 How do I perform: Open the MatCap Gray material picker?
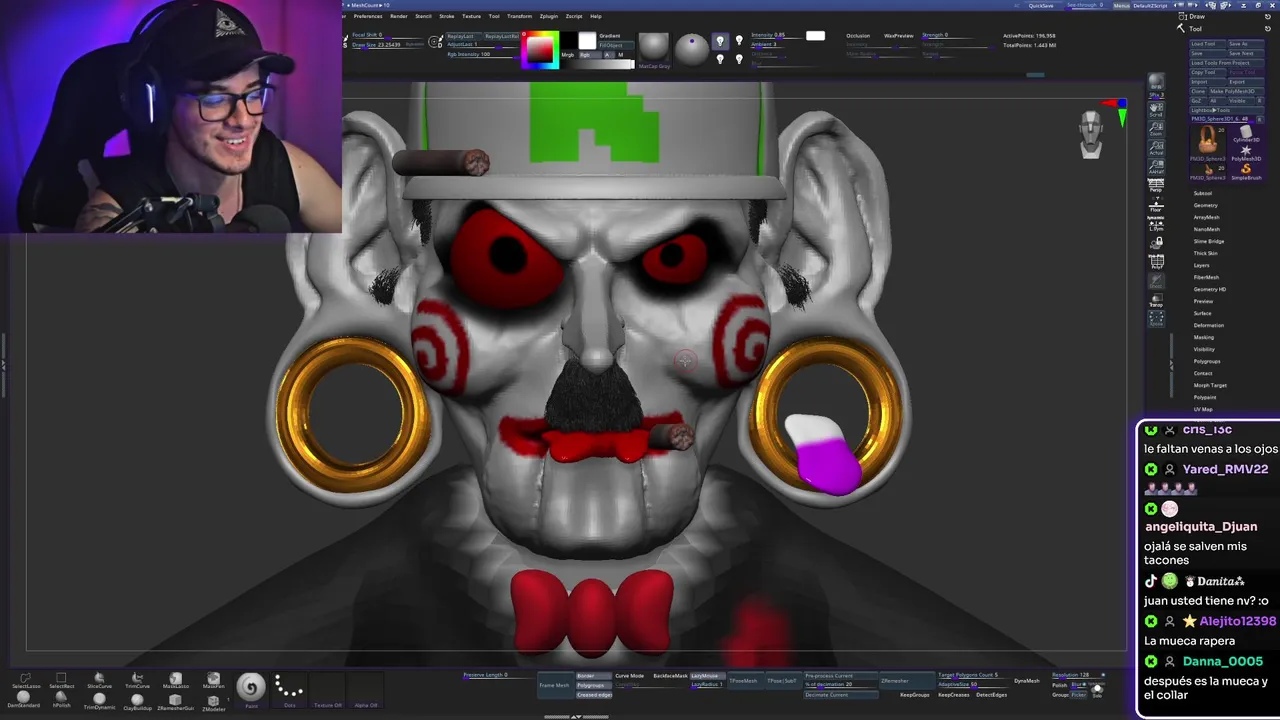tap(654, 49)
